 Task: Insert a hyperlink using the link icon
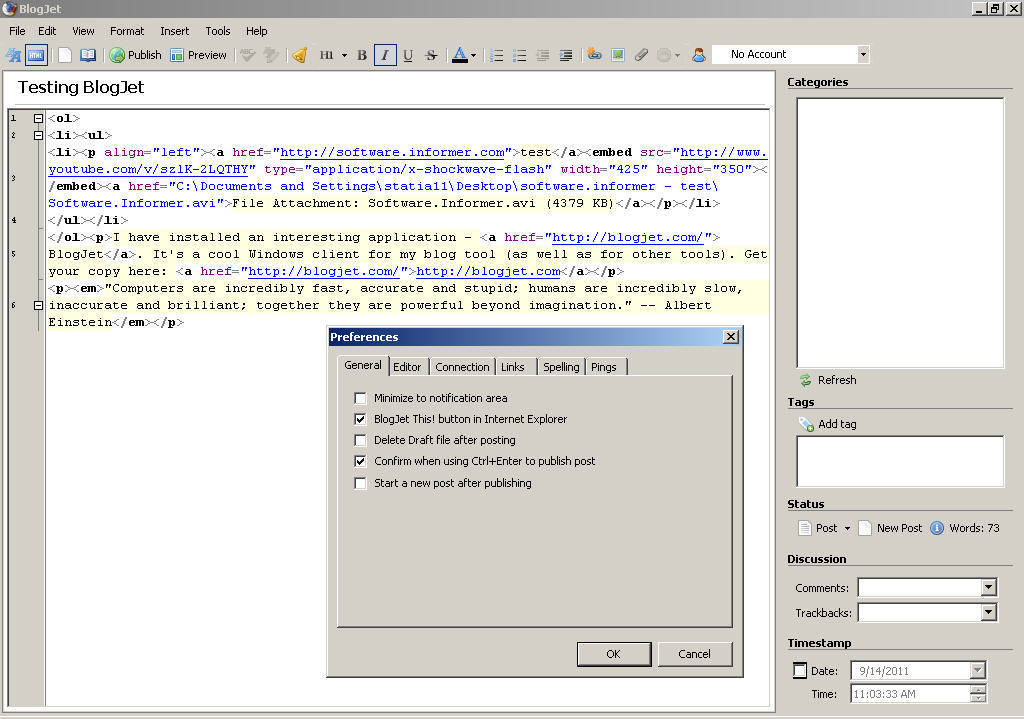(594, 55)
